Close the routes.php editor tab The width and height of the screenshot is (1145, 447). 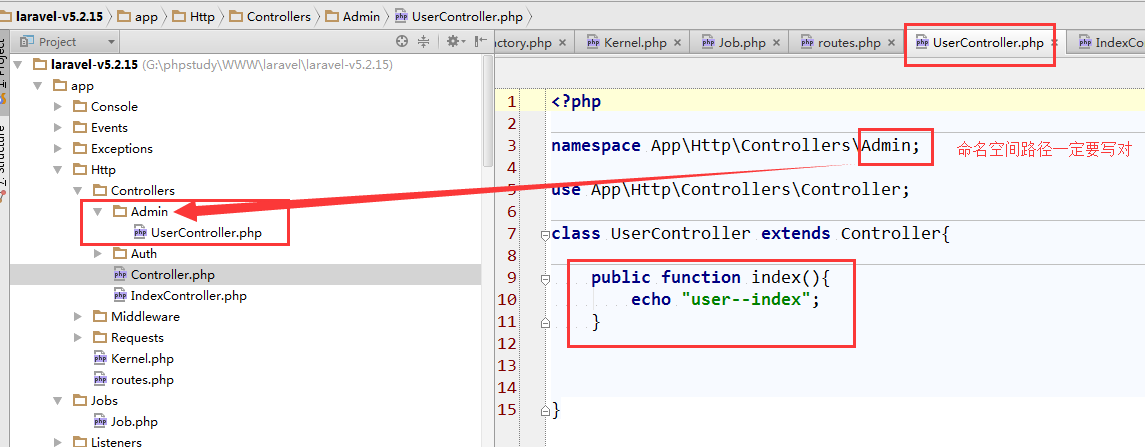[892, 43]
